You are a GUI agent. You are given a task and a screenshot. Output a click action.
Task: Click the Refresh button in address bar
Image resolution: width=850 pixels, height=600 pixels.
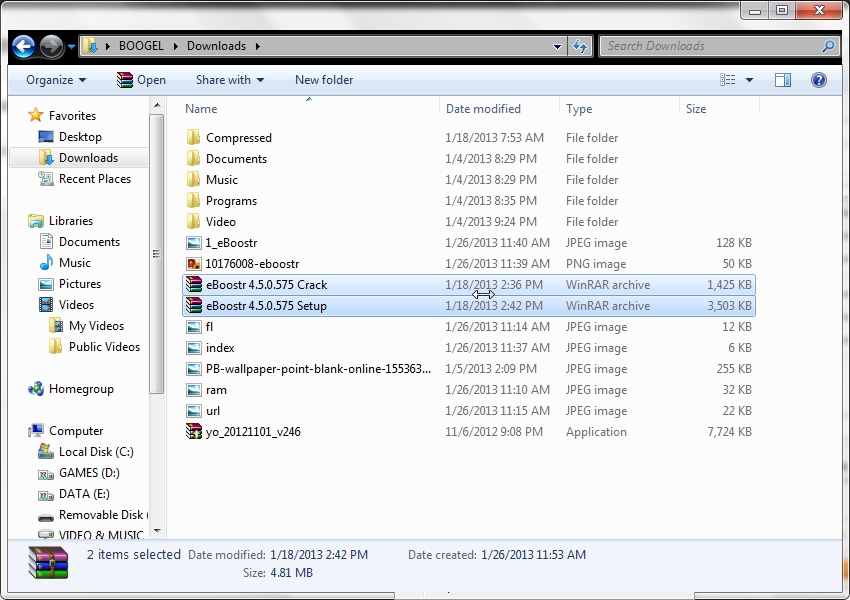(x=581, y=47)
